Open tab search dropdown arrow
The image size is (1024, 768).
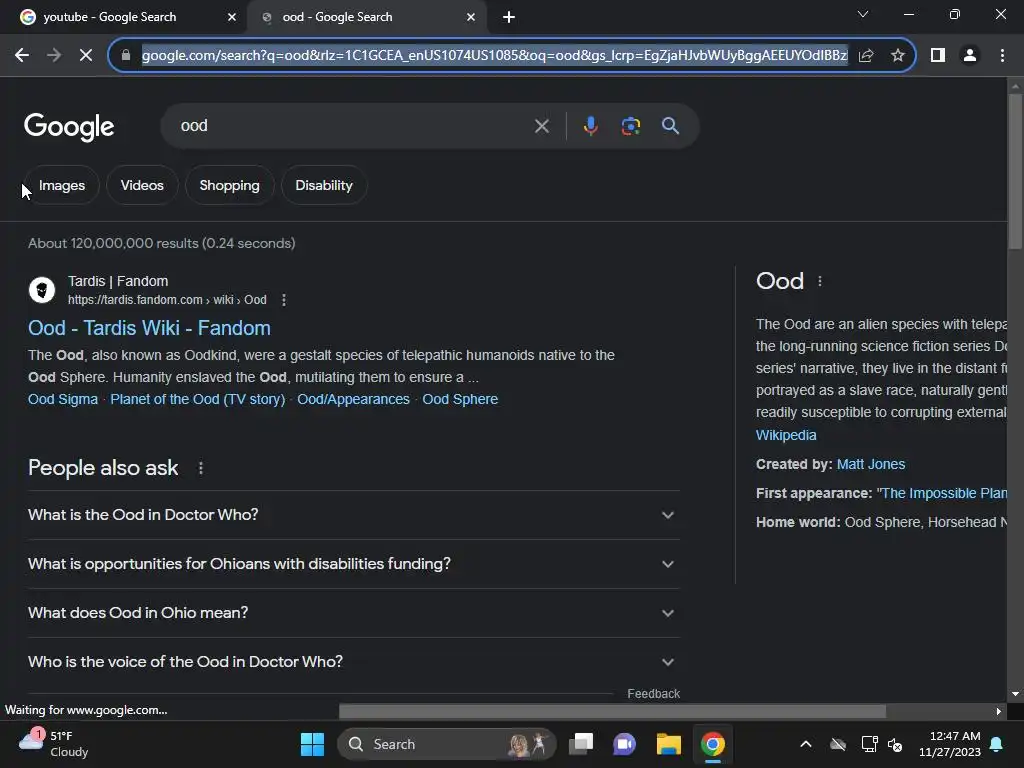(863, 14)
